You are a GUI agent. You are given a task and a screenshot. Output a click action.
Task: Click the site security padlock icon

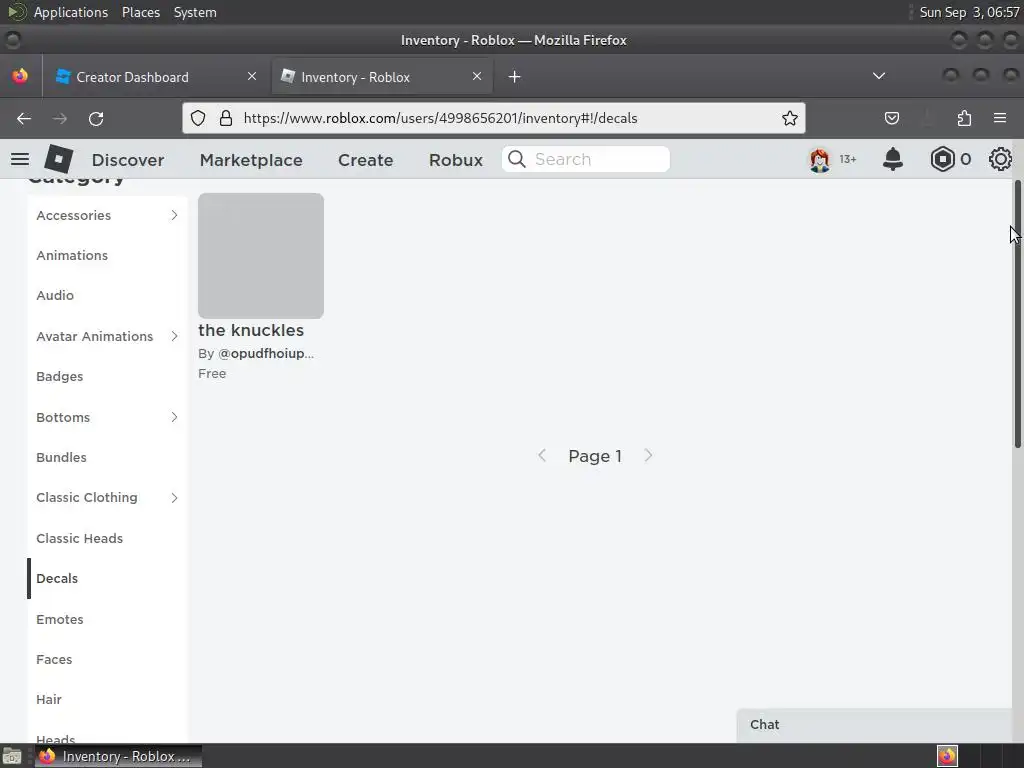click(x=225, y=118)
